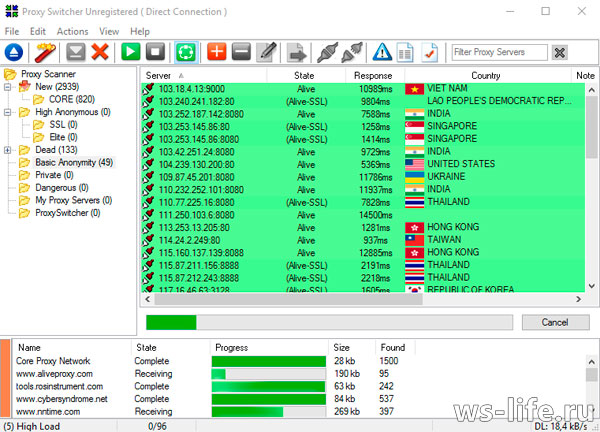Click the green auto-switch target icon
Image resolution: width=600 pixels, height=432 pixels.
[186, 52]
